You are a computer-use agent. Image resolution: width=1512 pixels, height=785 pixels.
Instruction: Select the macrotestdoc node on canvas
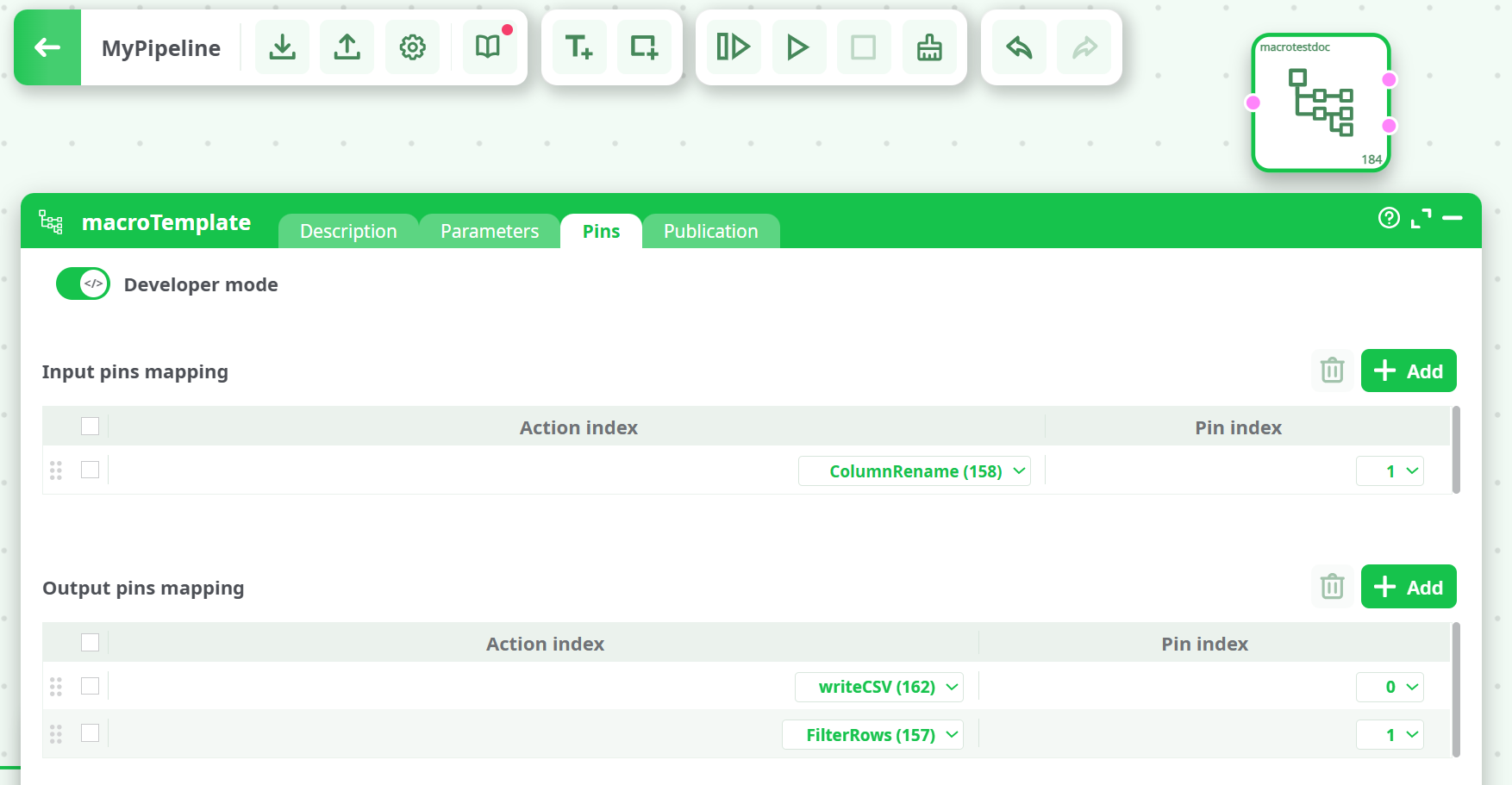(1320, 103)
